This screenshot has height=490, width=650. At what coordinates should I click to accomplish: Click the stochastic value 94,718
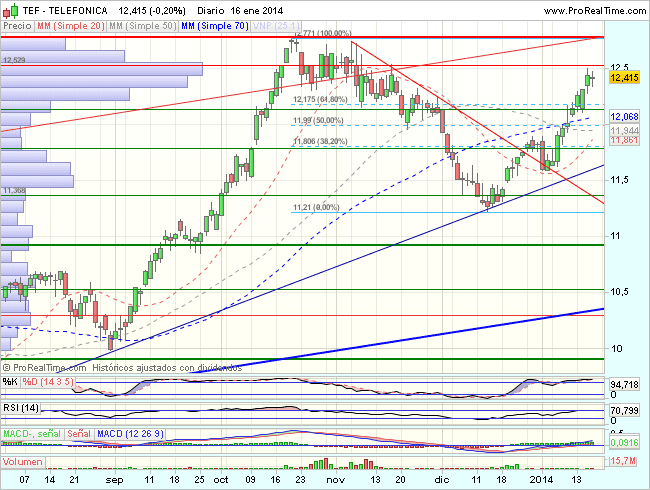pos(624,385)
